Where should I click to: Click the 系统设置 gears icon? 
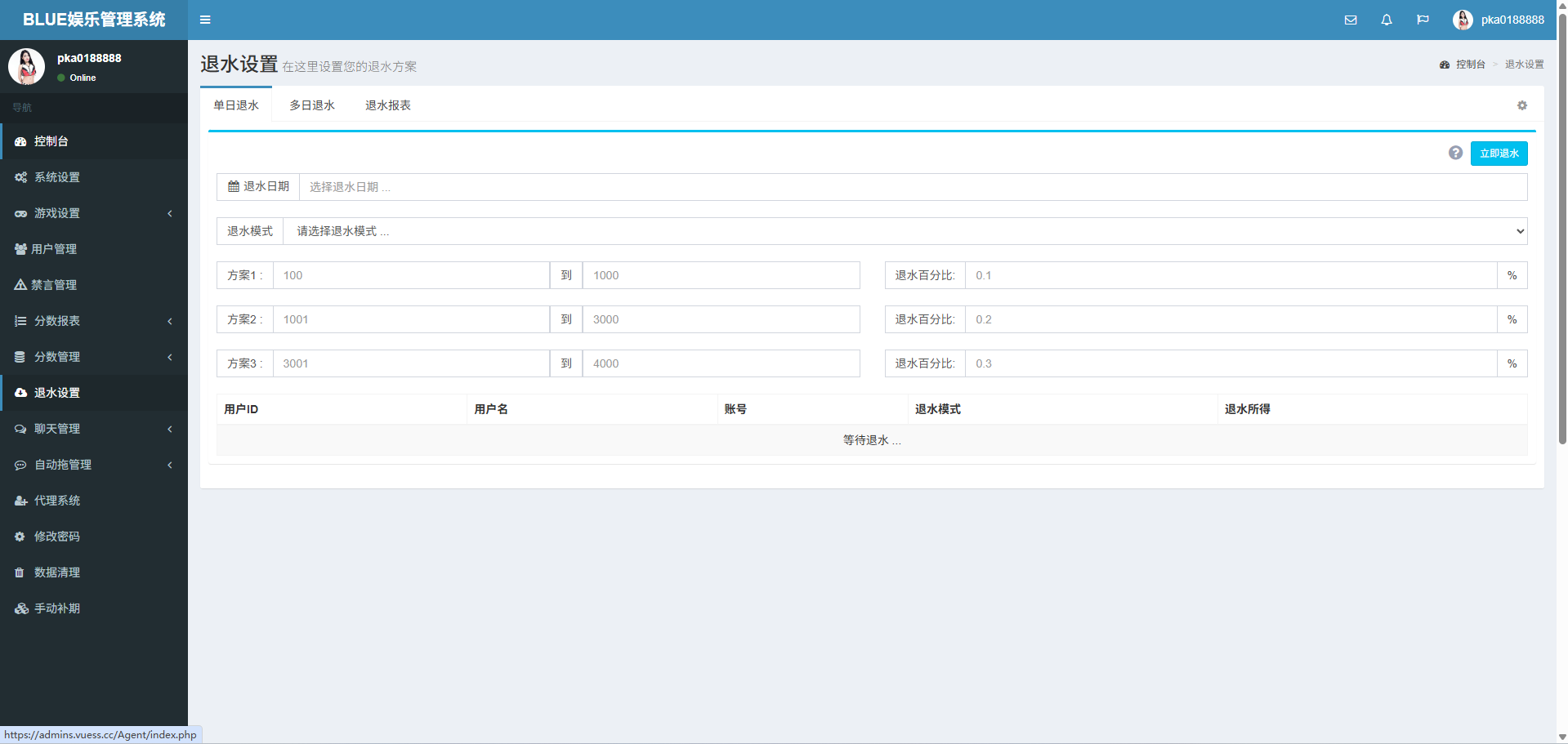20,177
